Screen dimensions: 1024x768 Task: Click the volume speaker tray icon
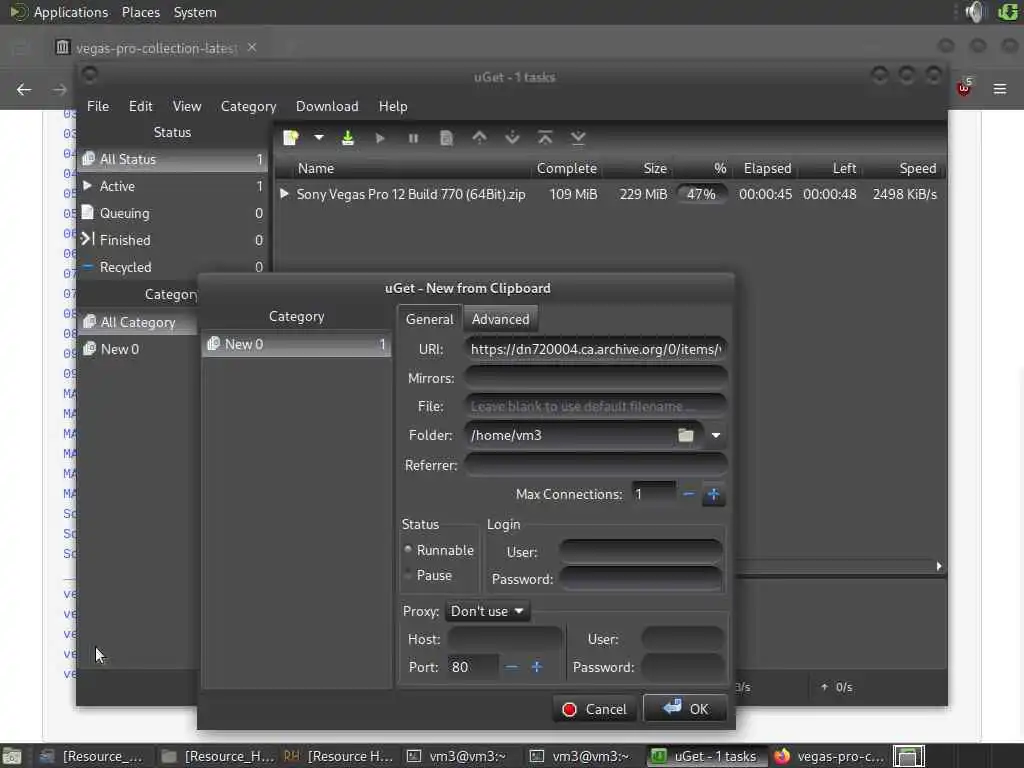click(975, 12)
